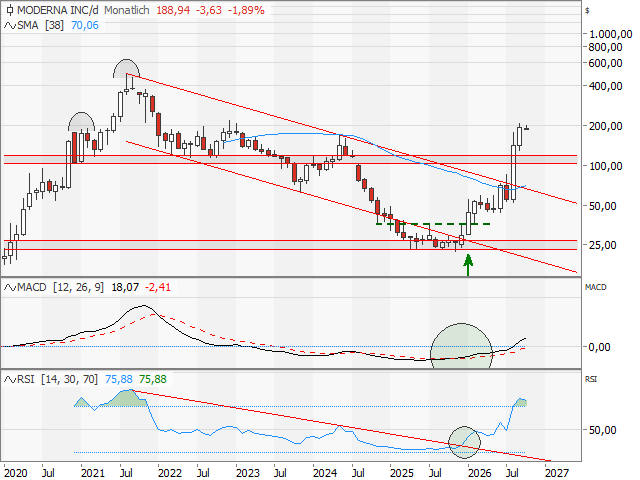Click the gray semicircle marker at 2021 peak

(127, 69)
